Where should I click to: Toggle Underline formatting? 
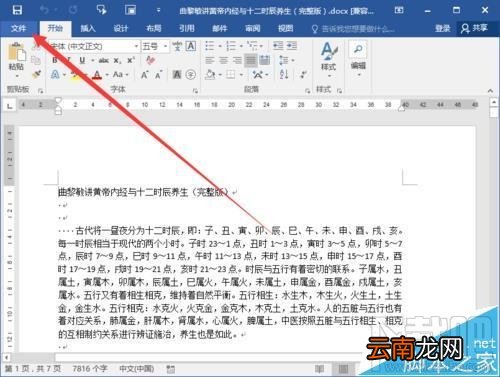coord(82,60)
